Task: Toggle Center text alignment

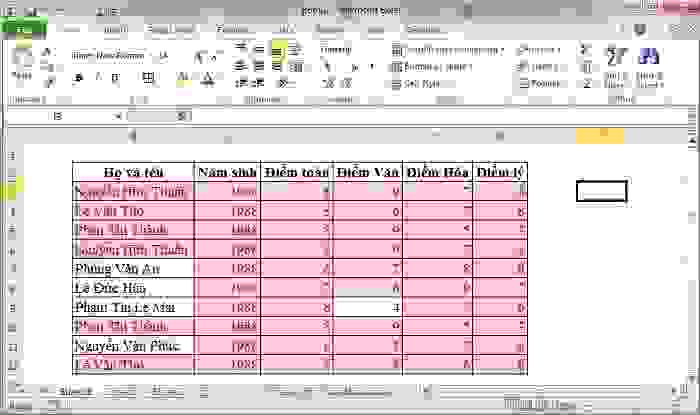Action: tap(259, 66)
